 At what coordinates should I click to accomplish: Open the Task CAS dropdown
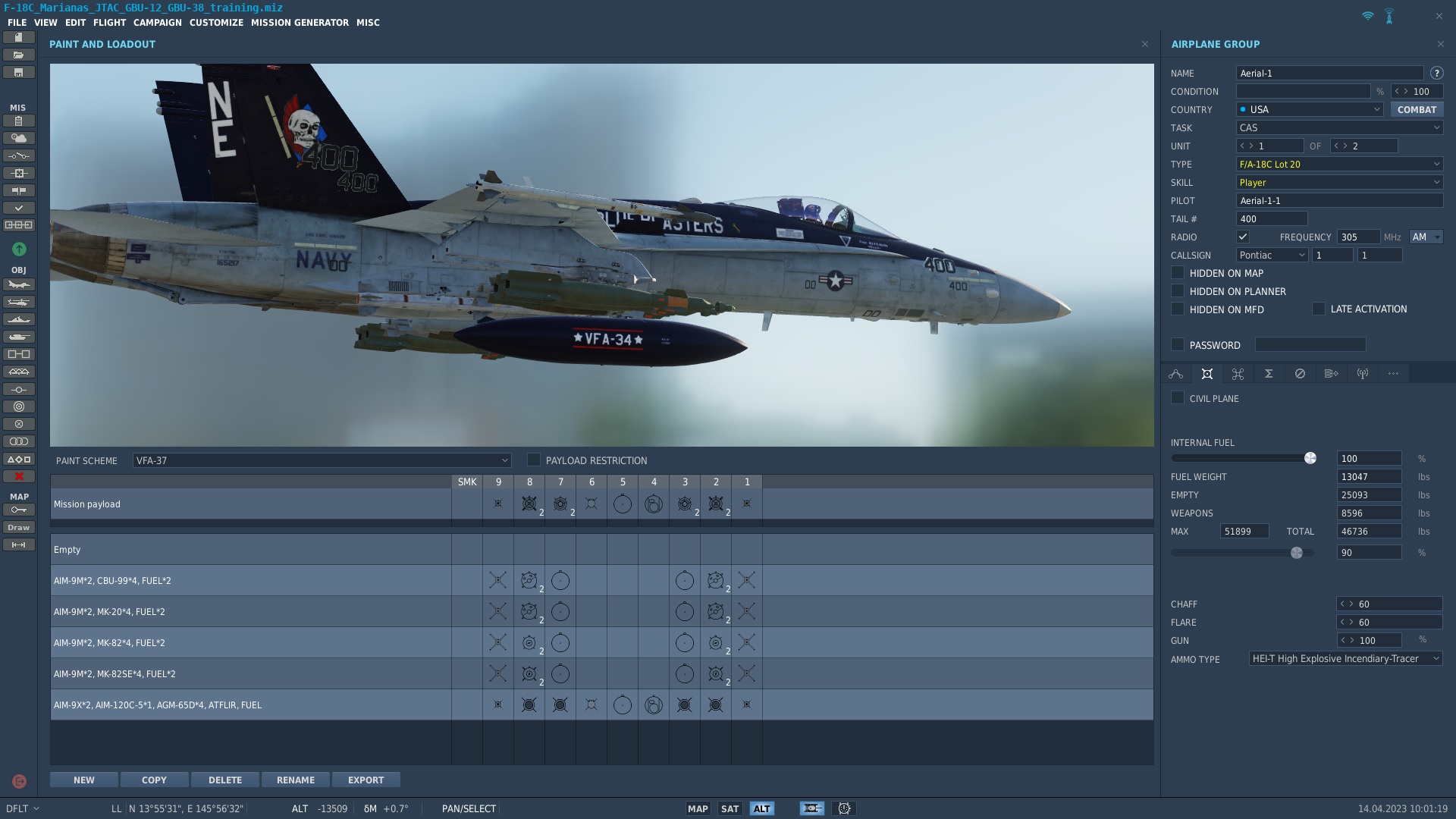[1340, 128]
